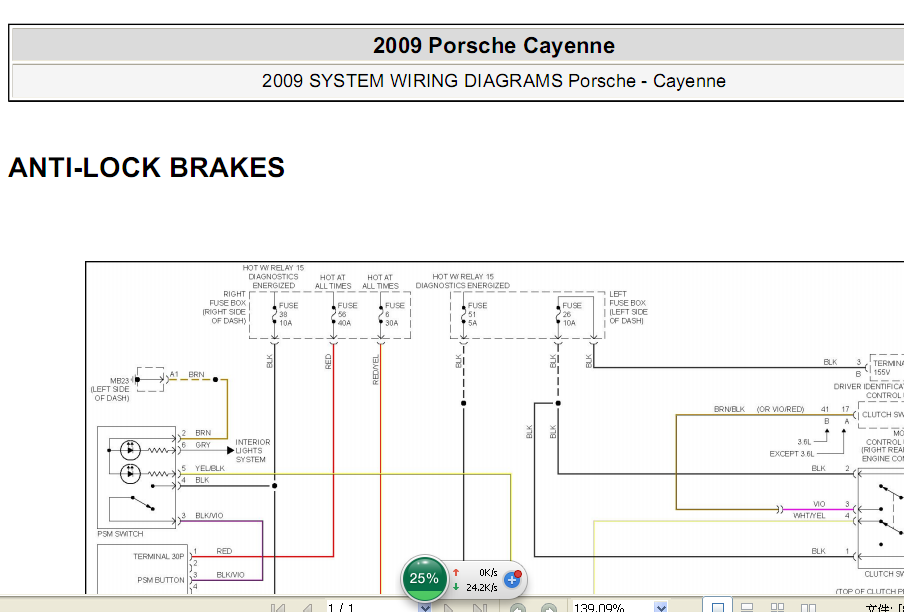Click the 2009 Porsche Cayenne title

point(494,46)
